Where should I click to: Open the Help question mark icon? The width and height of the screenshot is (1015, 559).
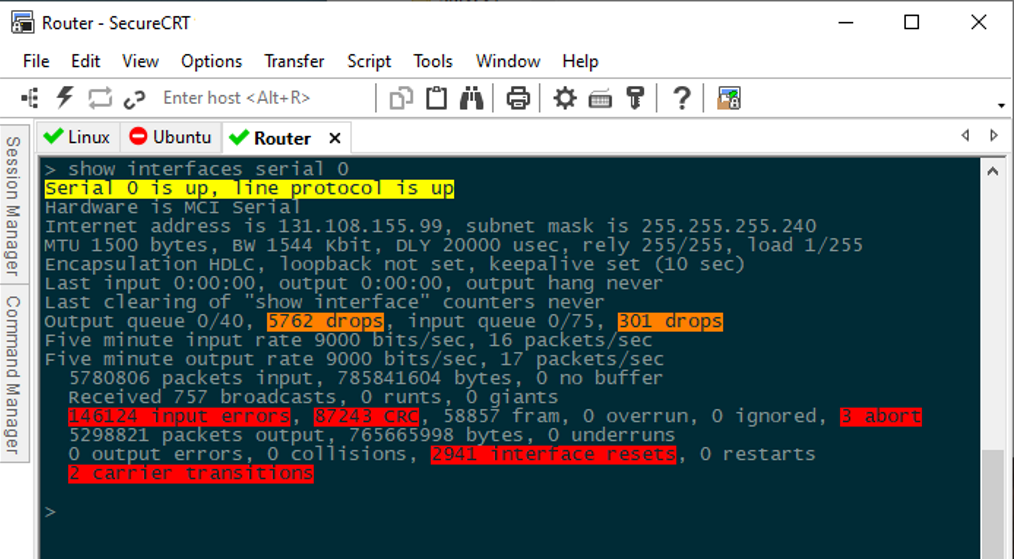(x=681, y=98)
